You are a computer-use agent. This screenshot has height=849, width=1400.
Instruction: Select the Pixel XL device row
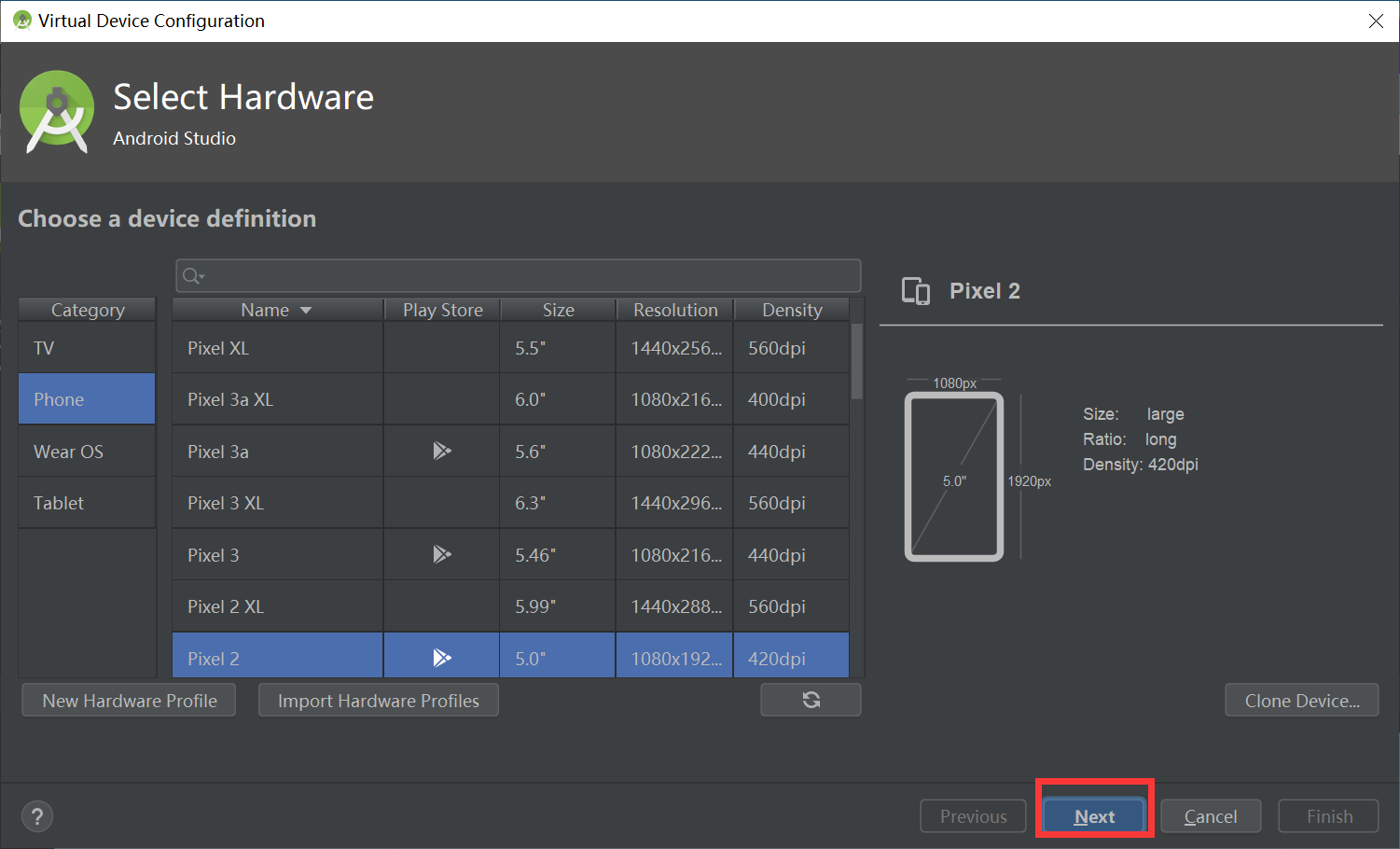click(510, 348)
